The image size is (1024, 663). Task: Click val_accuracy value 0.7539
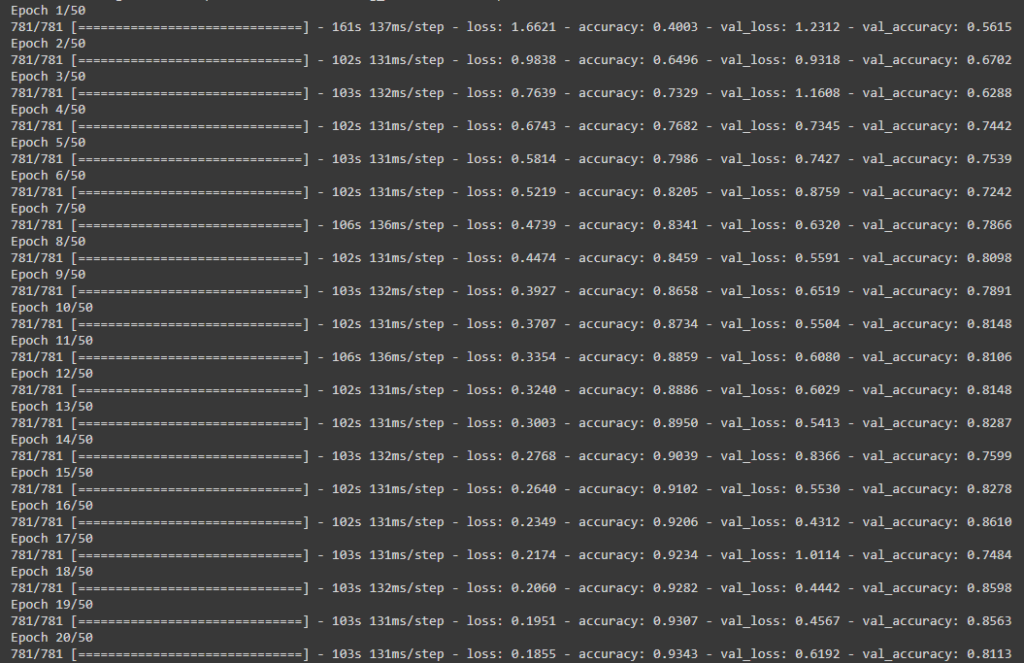989,159
